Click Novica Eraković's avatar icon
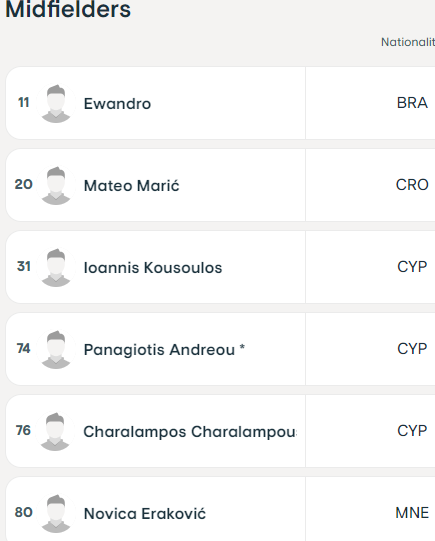435x541 pixels. 56,513
